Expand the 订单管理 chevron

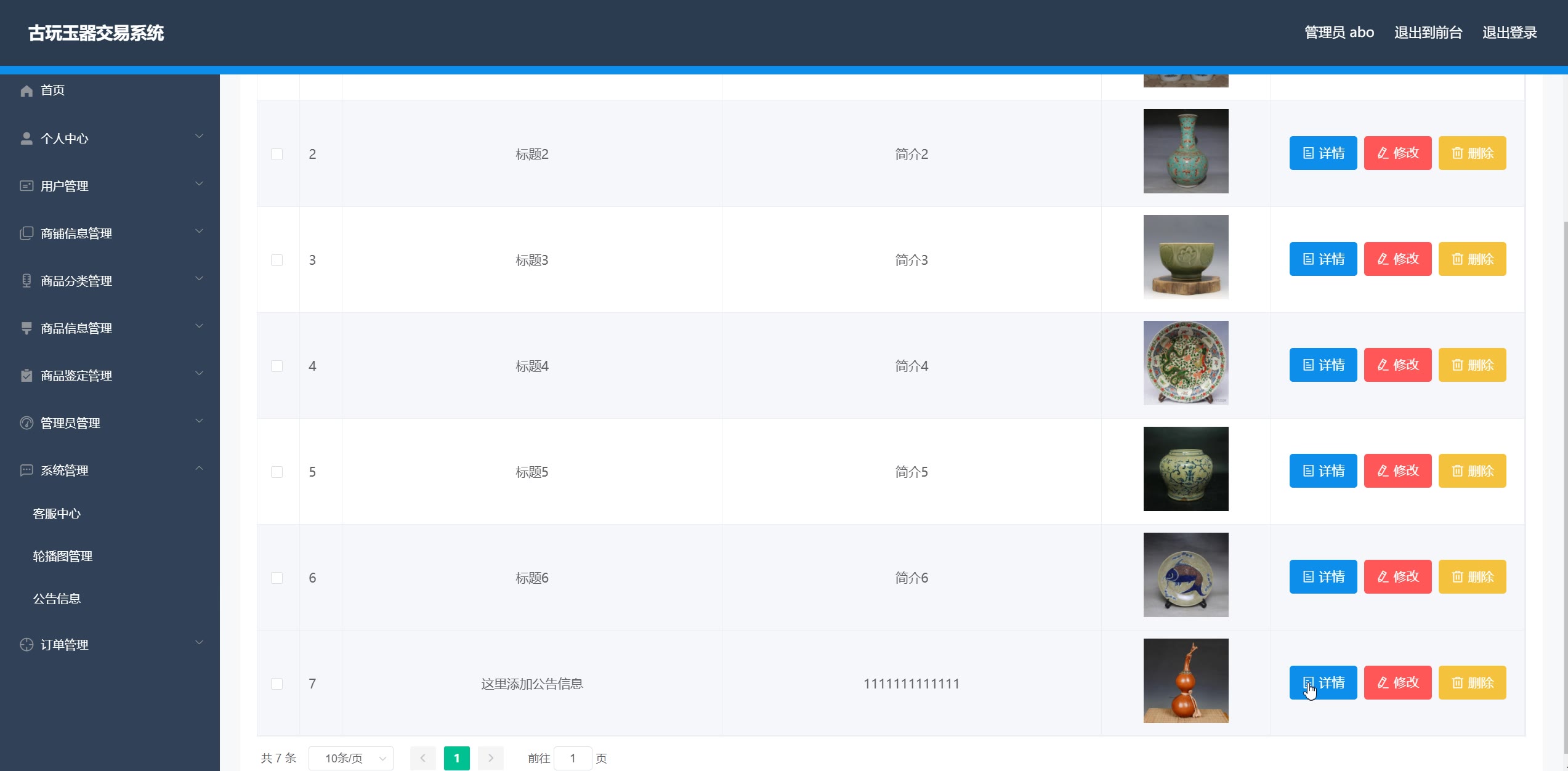199,642
